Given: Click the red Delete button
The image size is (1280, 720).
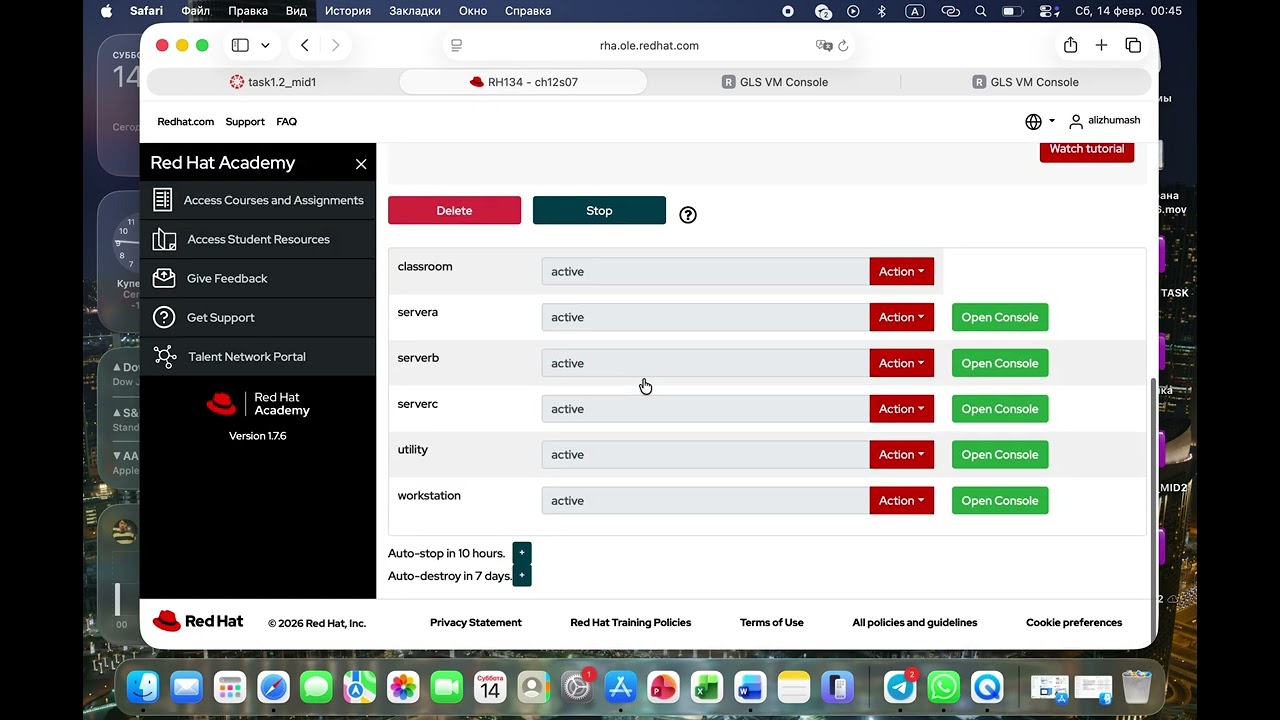Looking at the screenshot, I should [454, 210].
